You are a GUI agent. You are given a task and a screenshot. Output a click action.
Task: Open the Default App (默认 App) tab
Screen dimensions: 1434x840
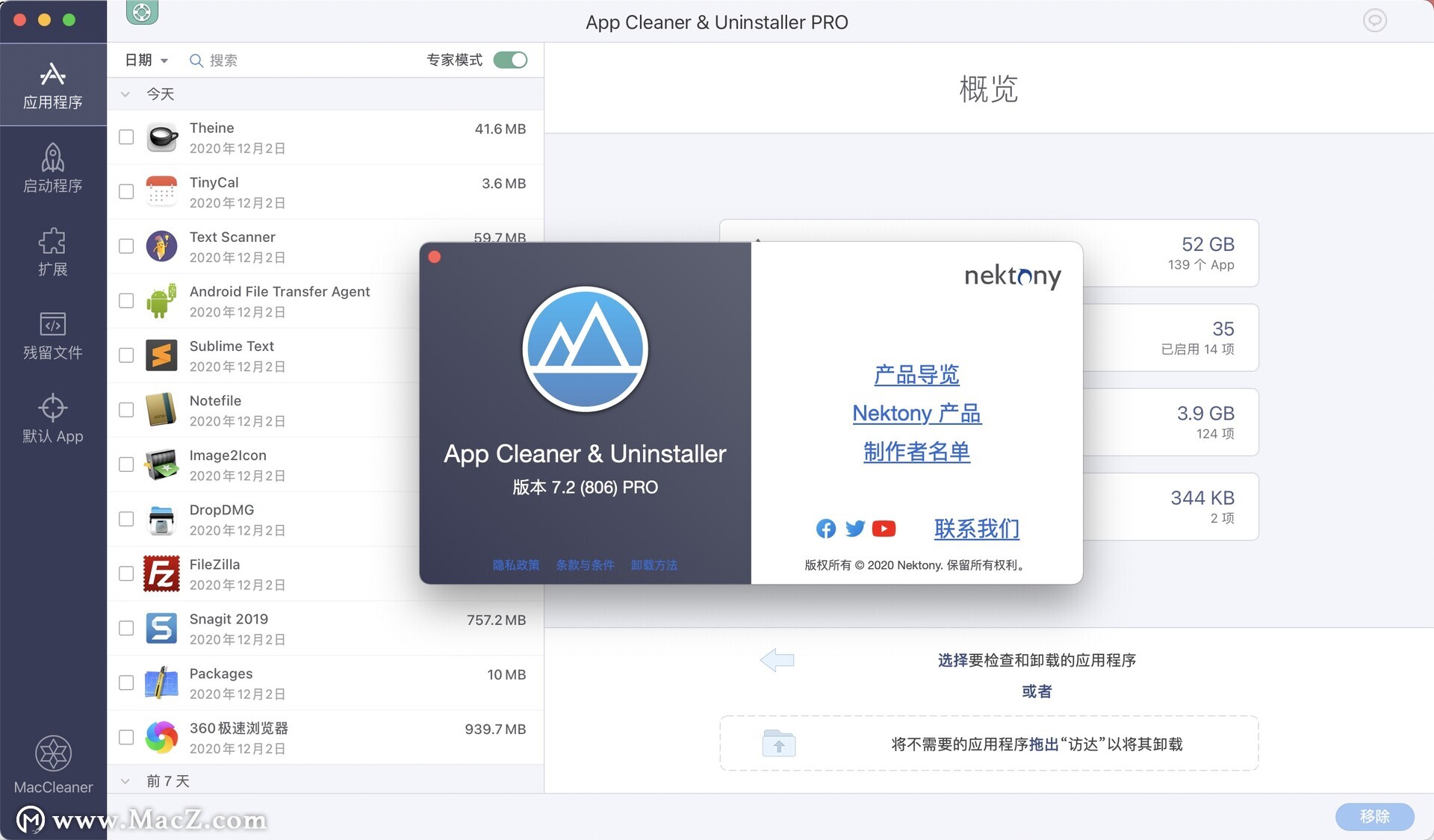point(52,419)
